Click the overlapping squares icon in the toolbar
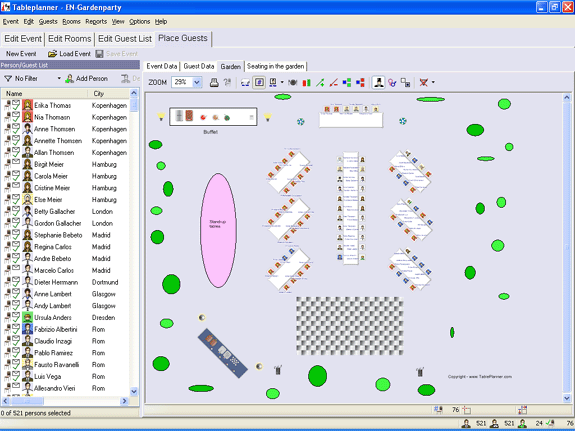The image size is (575, 431). click(x=405, y=83)
